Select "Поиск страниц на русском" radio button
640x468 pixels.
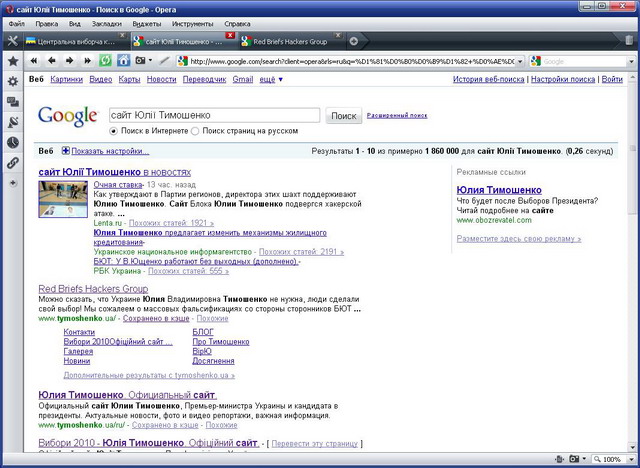tap(196, 131)
